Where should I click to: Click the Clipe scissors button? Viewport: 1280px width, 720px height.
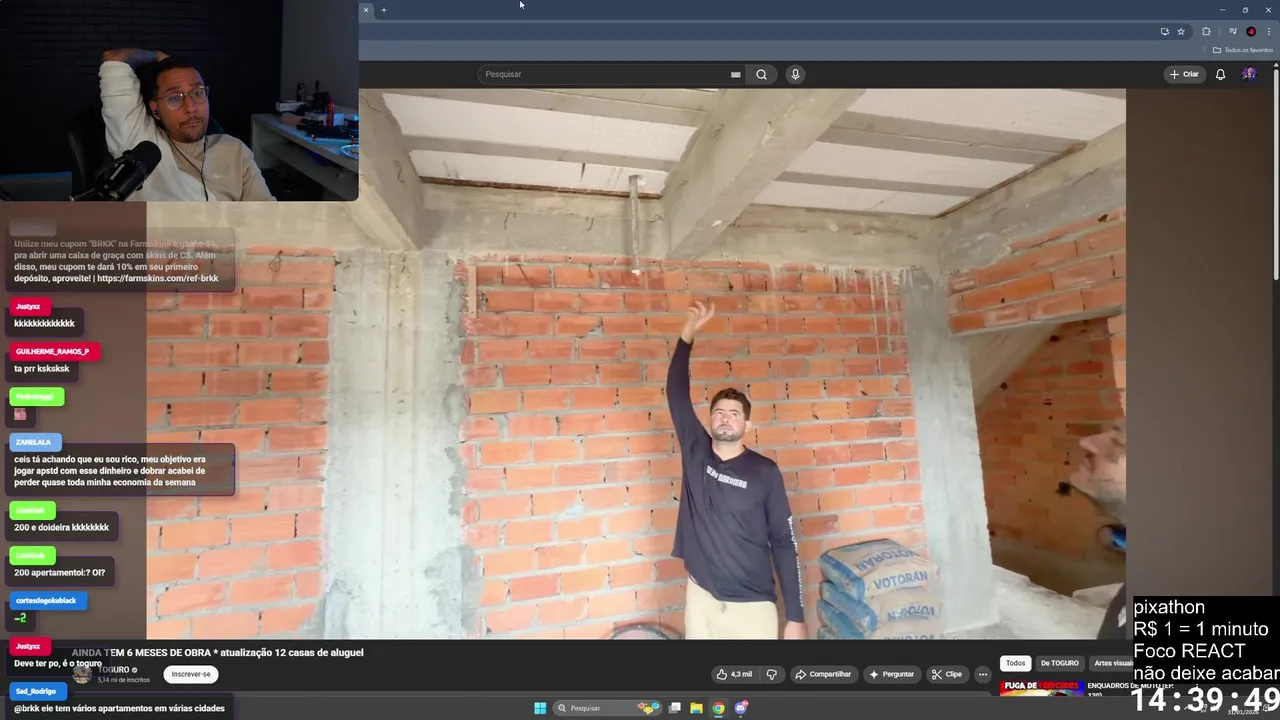tap(946, 674)
